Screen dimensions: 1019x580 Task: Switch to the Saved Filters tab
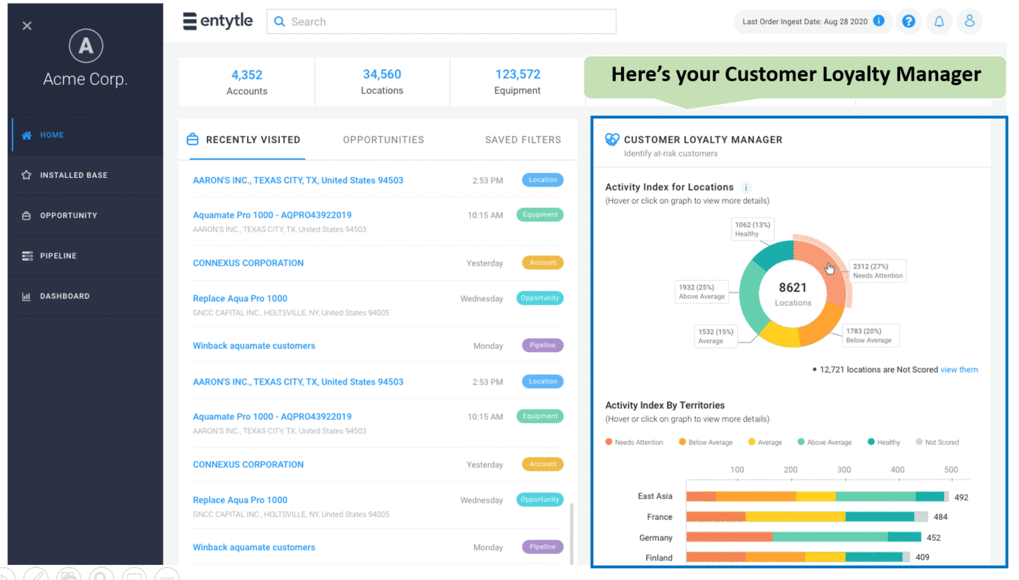pos(523,140)
